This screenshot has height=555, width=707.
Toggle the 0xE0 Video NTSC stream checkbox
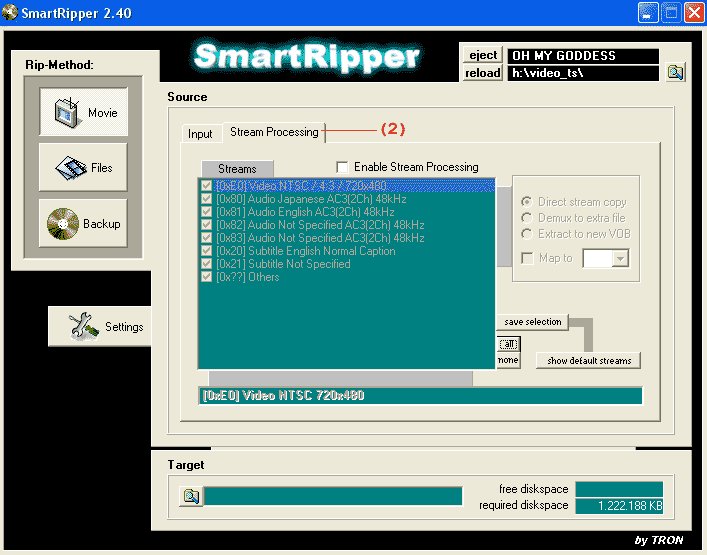coord(207,185)
